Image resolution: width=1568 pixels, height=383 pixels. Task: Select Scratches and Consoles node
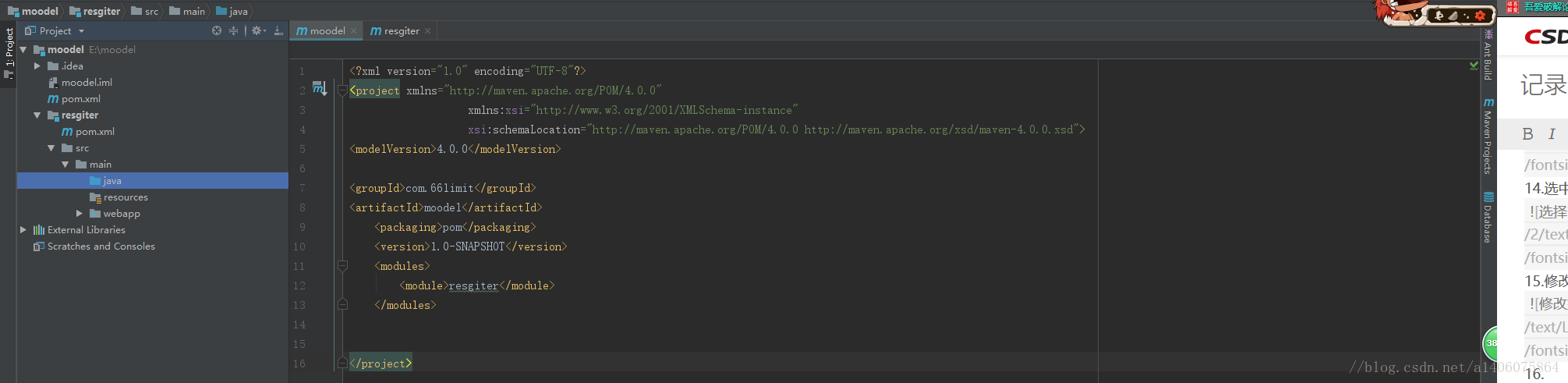click(101, 246)
